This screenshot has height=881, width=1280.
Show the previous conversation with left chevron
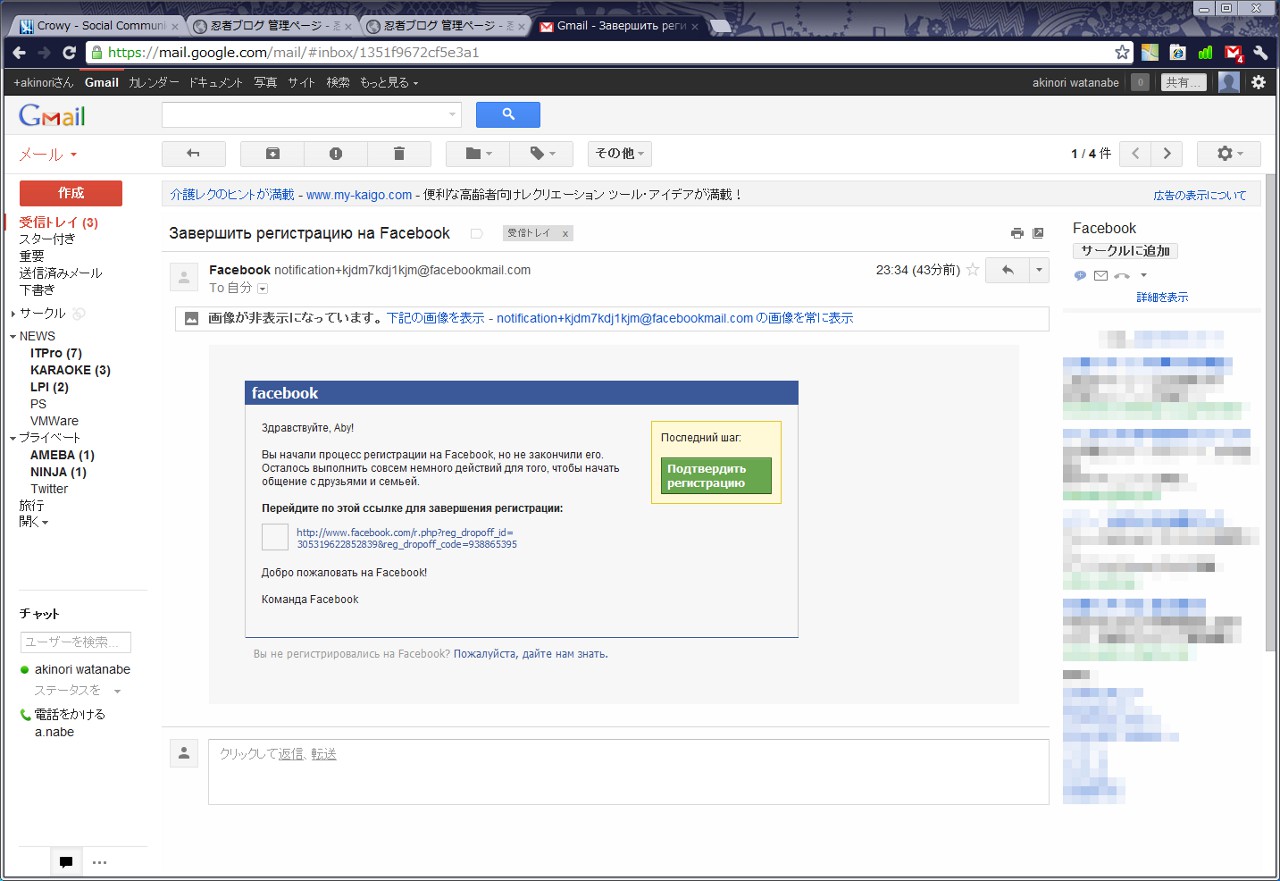[x=1135, y=154]
